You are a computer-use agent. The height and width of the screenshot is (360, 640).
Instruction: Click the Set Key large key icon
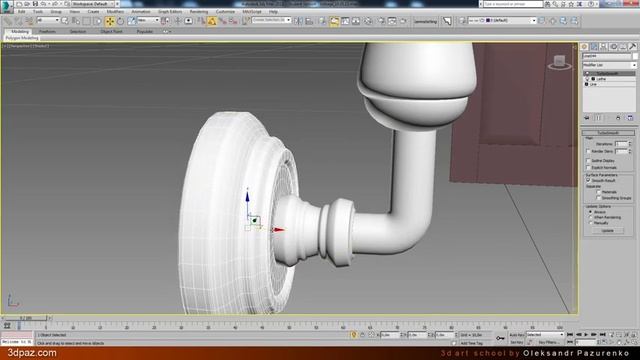click(500, 338)
